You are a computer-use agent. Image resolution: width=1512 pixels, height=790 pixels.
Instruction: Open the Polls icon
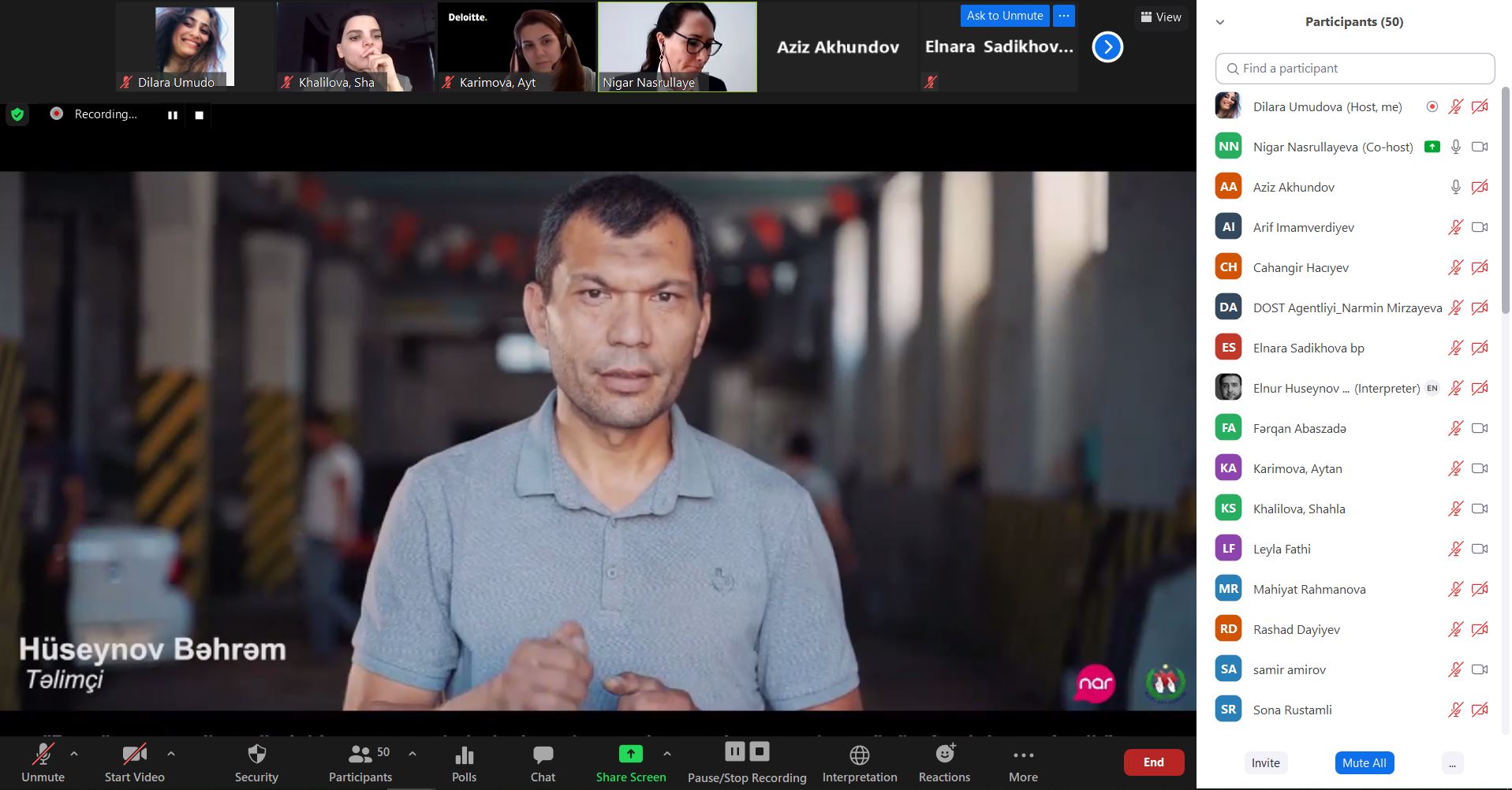(x=464, y=755)
